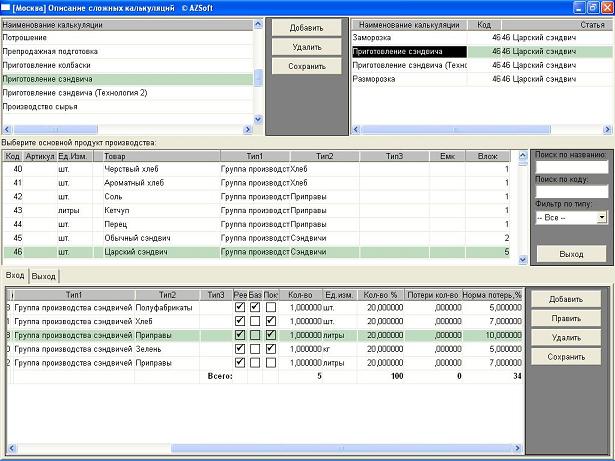Select Соль product row
This screenshot has width=615, height=461.
pyautogui.click(x=257, y=197)
